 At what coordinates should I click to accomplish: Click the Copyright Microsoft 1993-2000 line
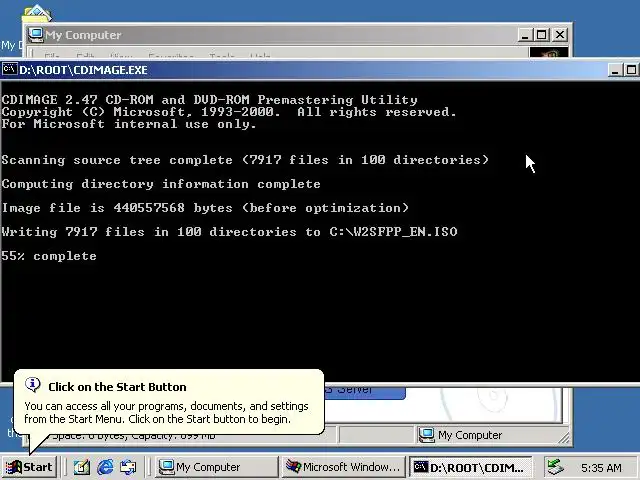pyautogui.click(x=229, y=112)
